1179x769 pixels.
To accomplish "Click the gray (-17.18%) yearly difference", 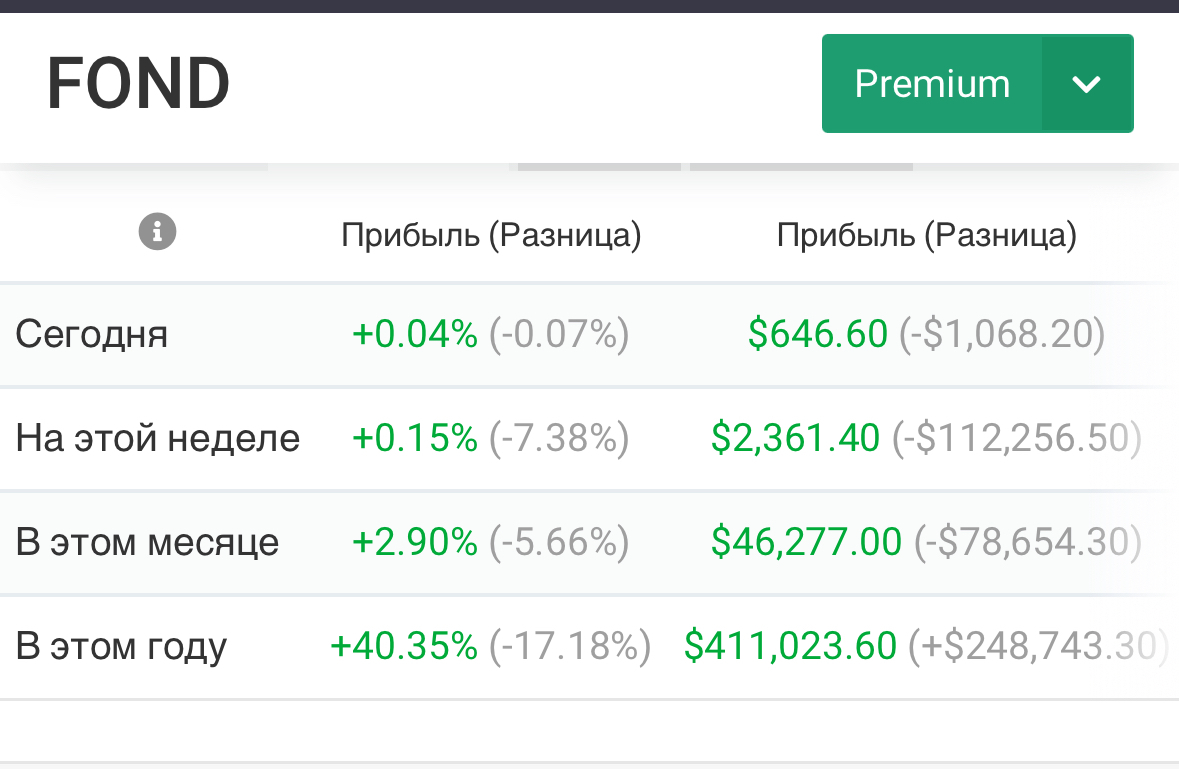I will click(x=570, y=646).
